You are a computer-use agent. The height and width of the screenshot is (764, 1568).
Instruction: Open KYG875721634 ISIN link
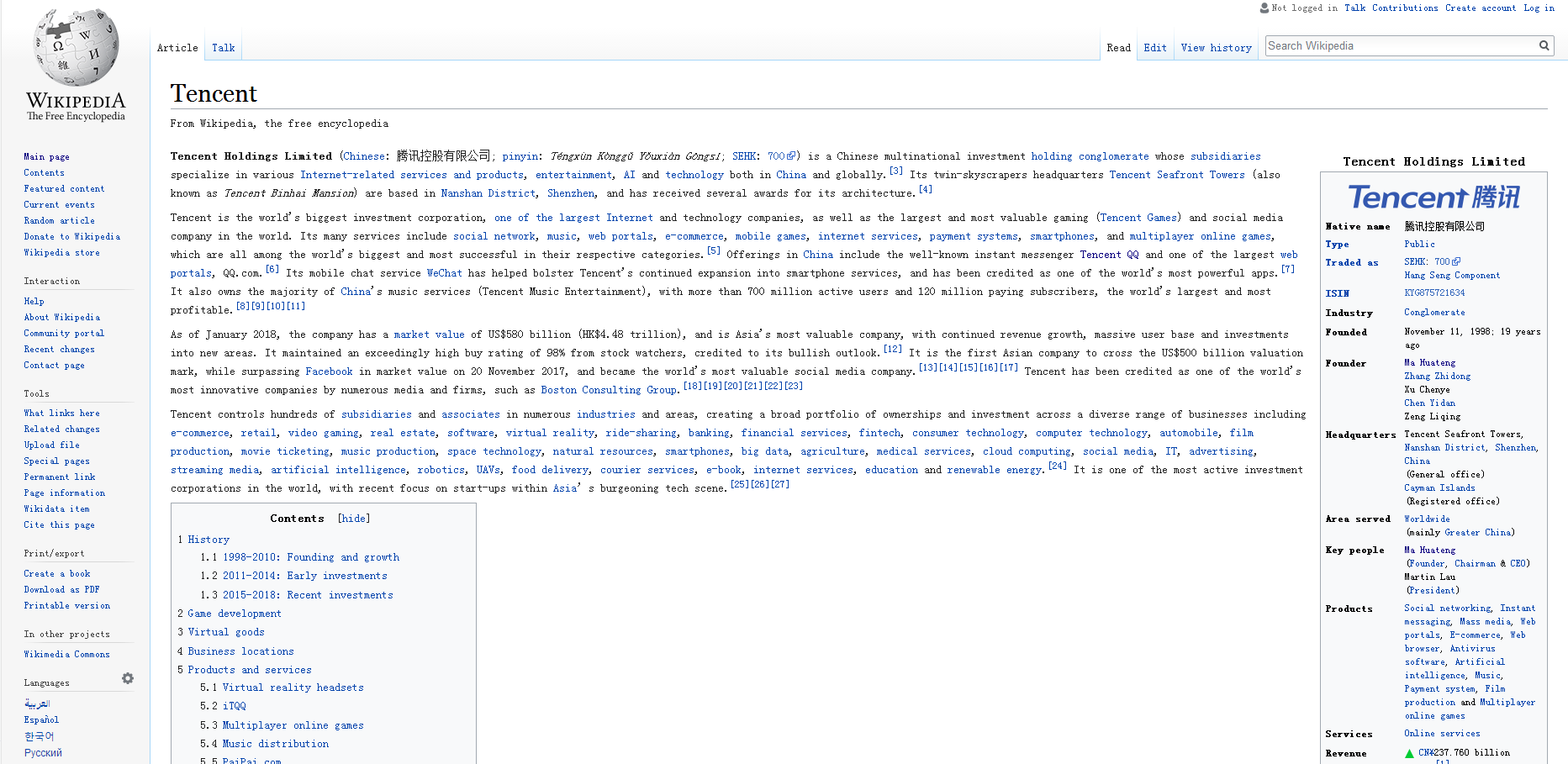click(1434, 293)
